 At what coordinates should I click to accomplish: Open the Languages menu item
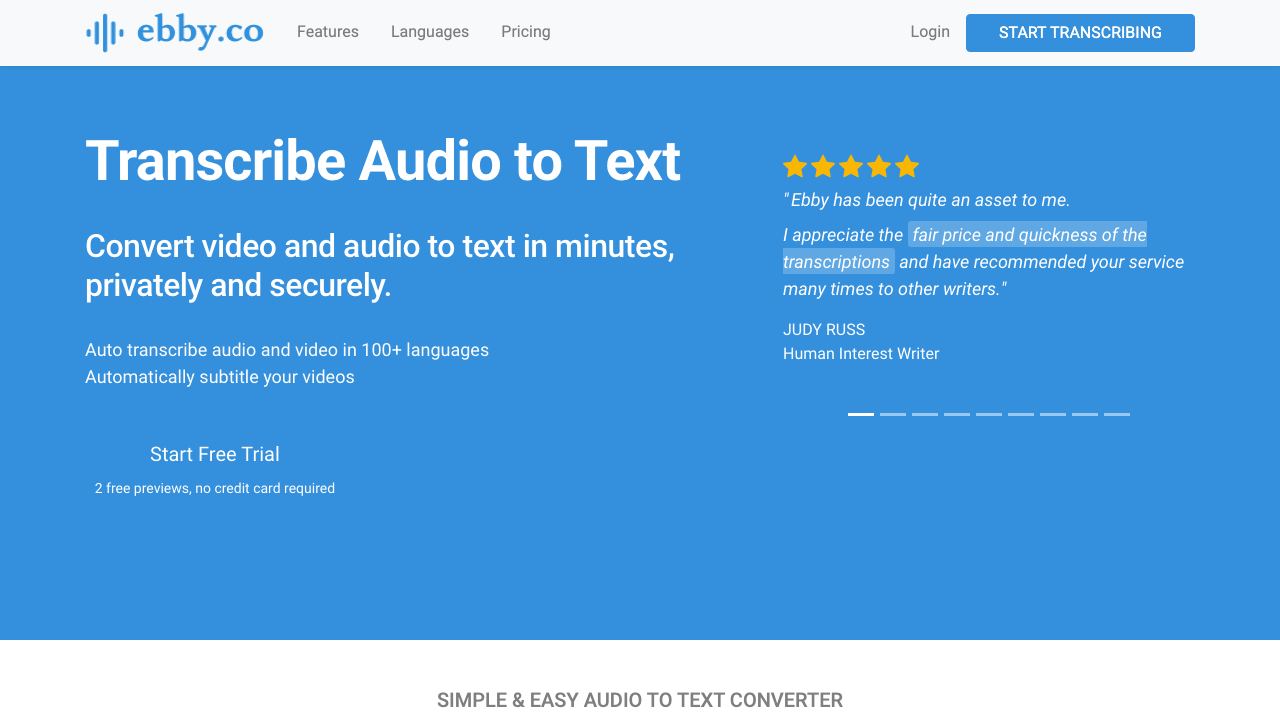430,32
